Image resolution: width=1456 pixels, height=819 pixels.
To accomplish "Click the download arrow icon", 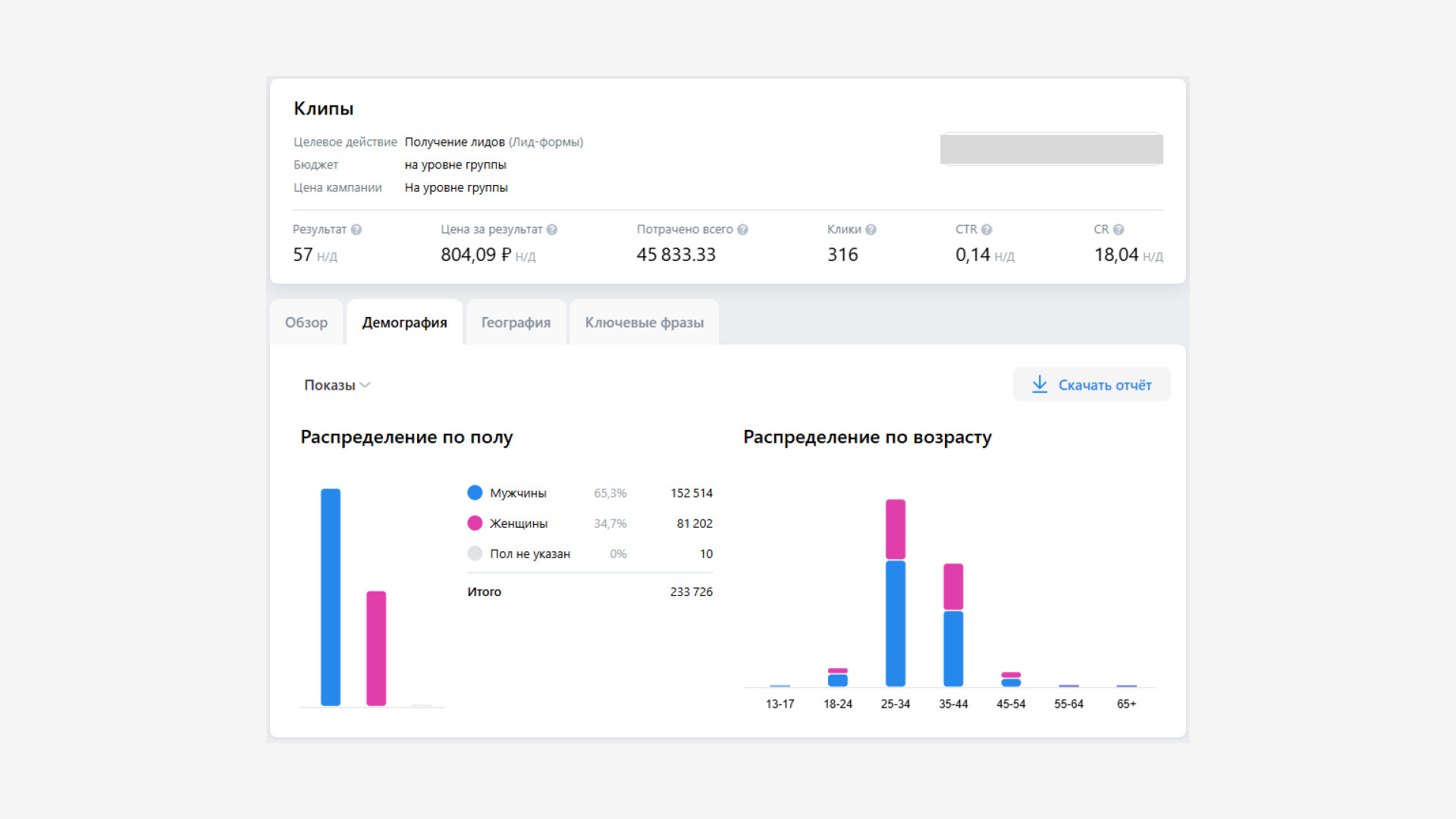I will coord(1040,384).
